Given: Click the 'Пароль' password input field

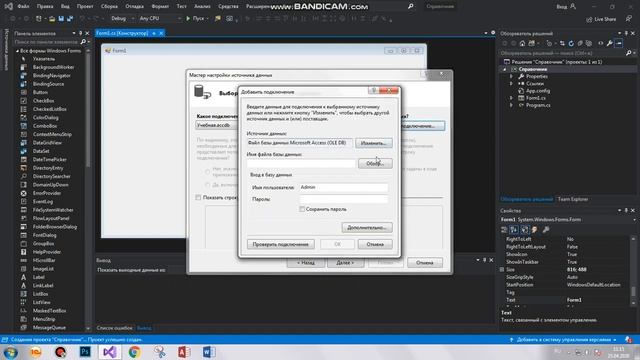Looking at the screenshot, I should point(344,199).
